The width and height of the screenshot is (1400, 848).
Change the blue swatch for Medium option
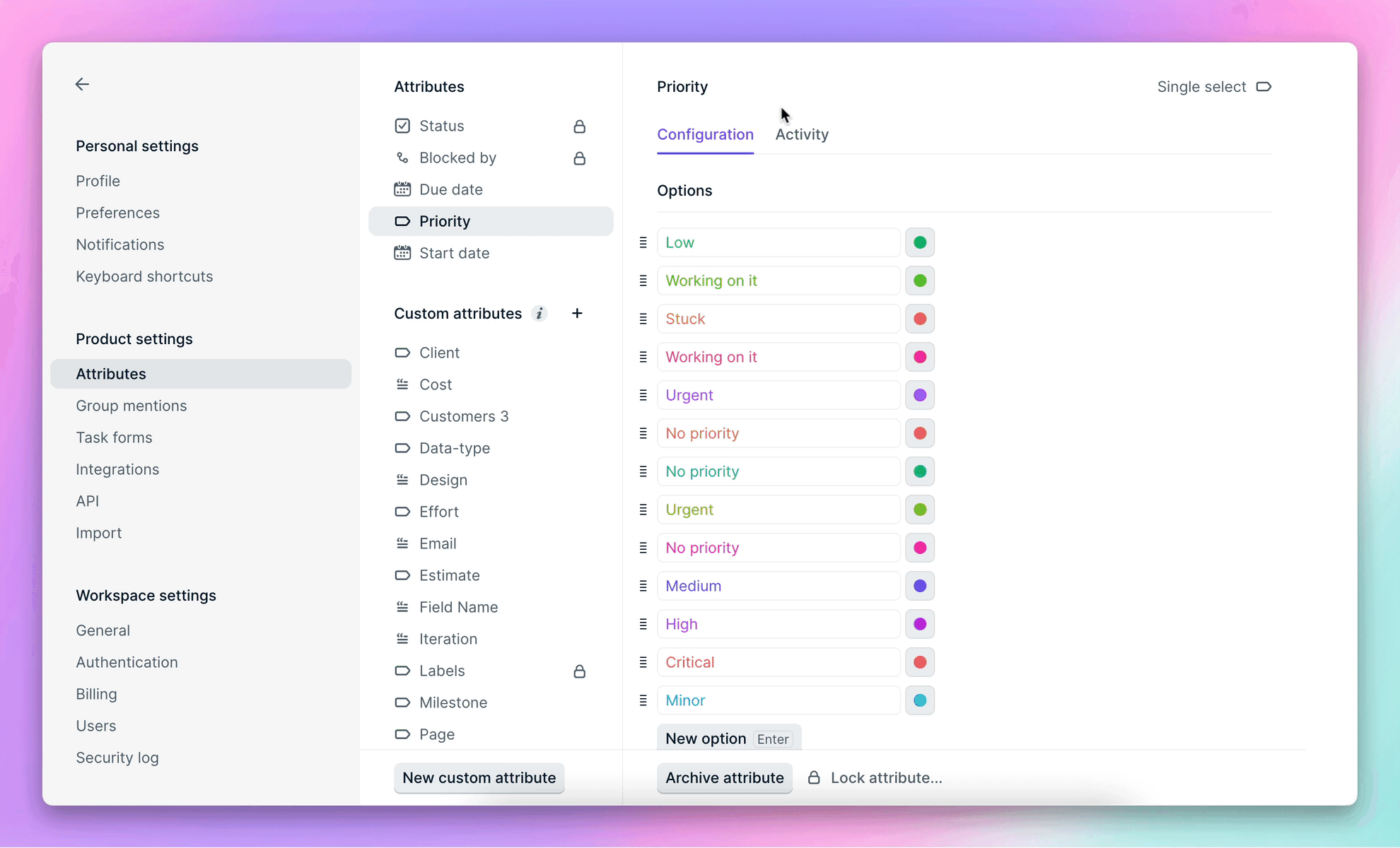click(920, 586)
